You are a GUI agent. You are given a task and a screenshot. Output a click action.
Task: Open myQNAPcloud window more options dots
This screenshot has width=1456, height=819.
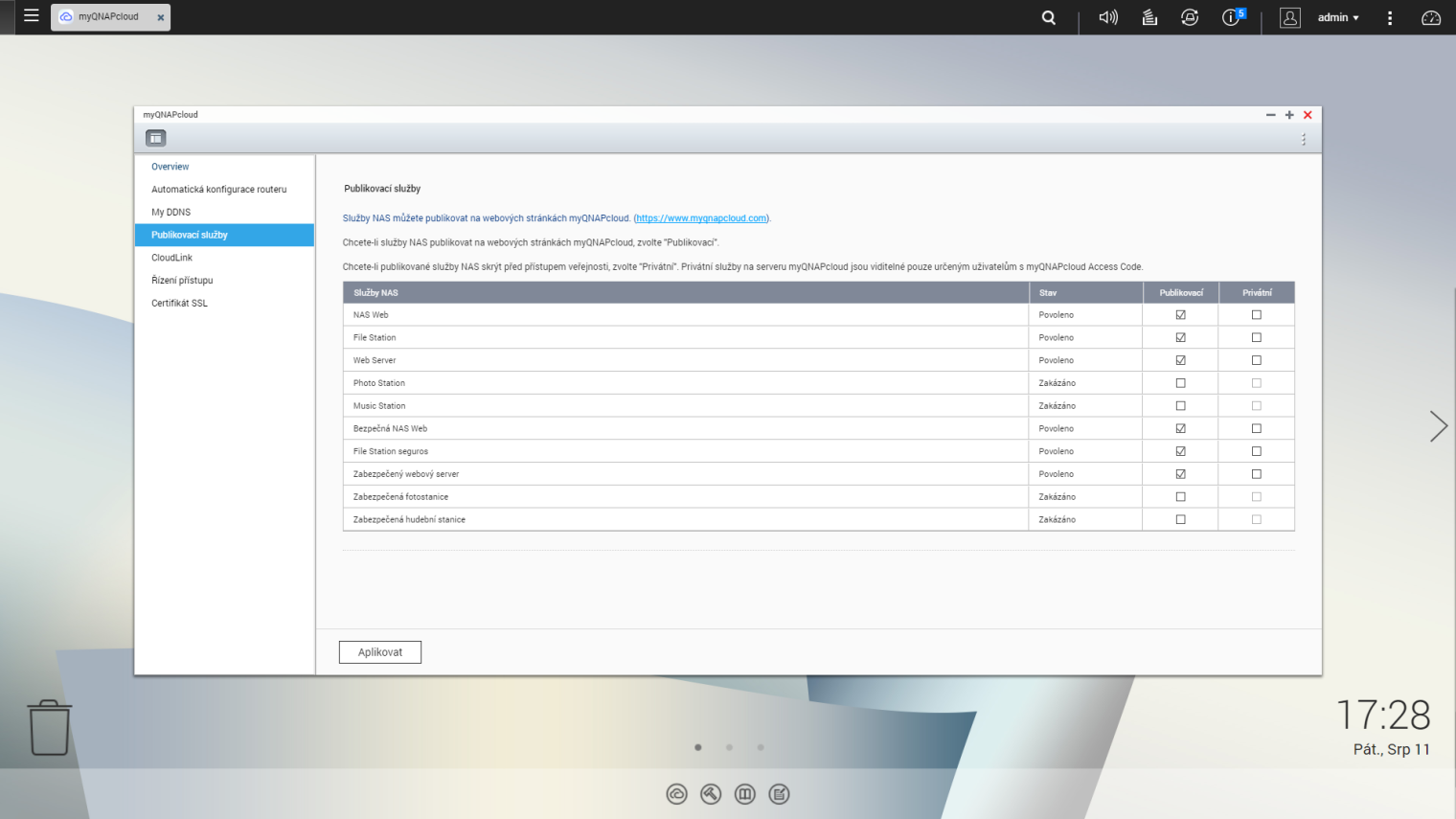tap(1304, 140)
